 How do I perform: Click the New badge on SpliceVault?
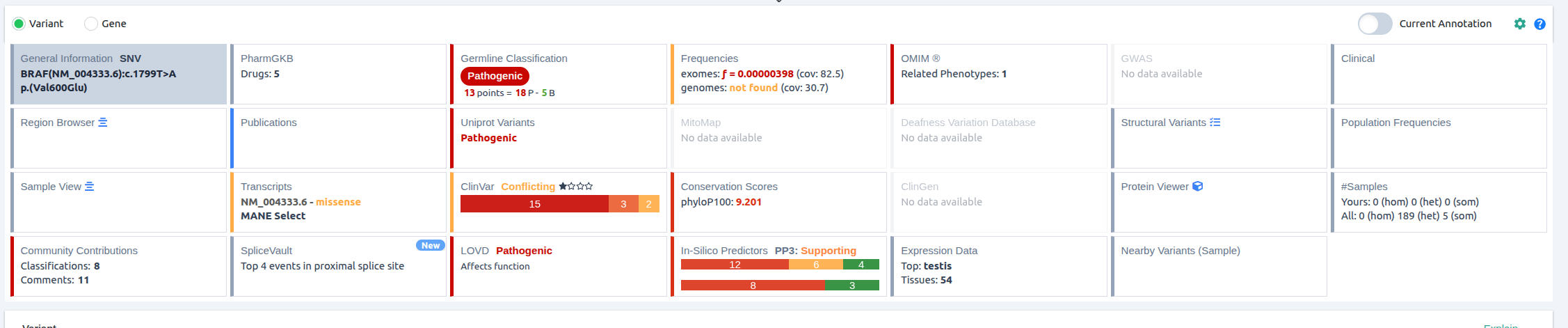tap(430, 245)
